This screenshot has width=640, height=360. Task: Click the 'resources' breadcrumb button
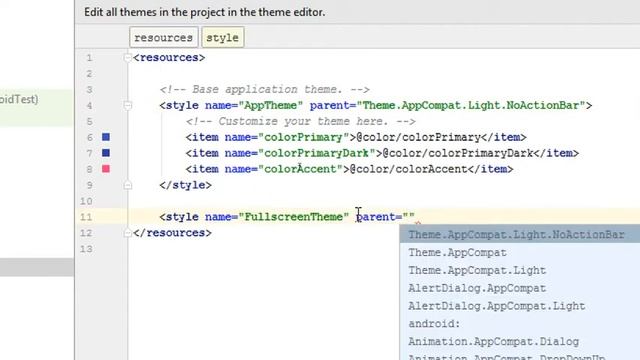coord(164,38)
